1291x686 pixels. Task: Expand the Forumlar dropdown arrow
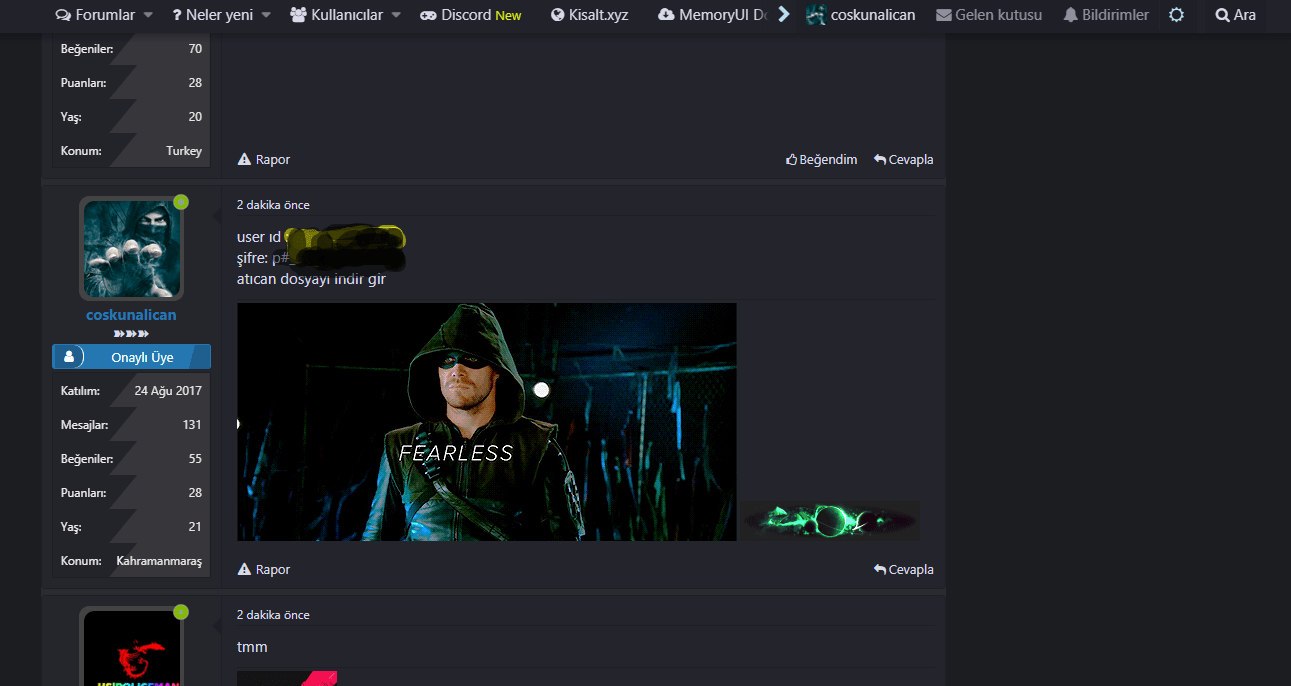pyautogui.click(x=148, y=15)
